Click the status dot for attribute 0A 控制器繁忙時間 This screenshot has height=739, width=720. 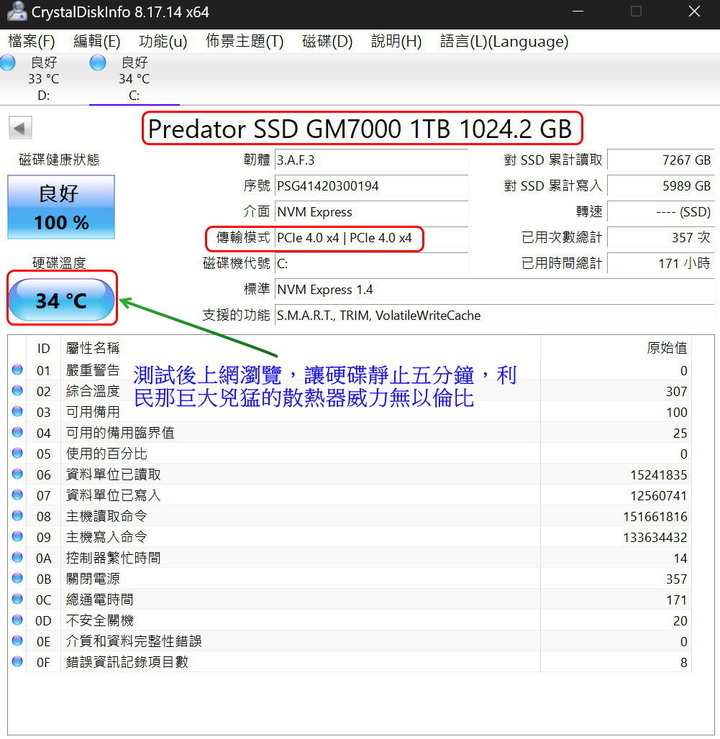pos(17,557)
